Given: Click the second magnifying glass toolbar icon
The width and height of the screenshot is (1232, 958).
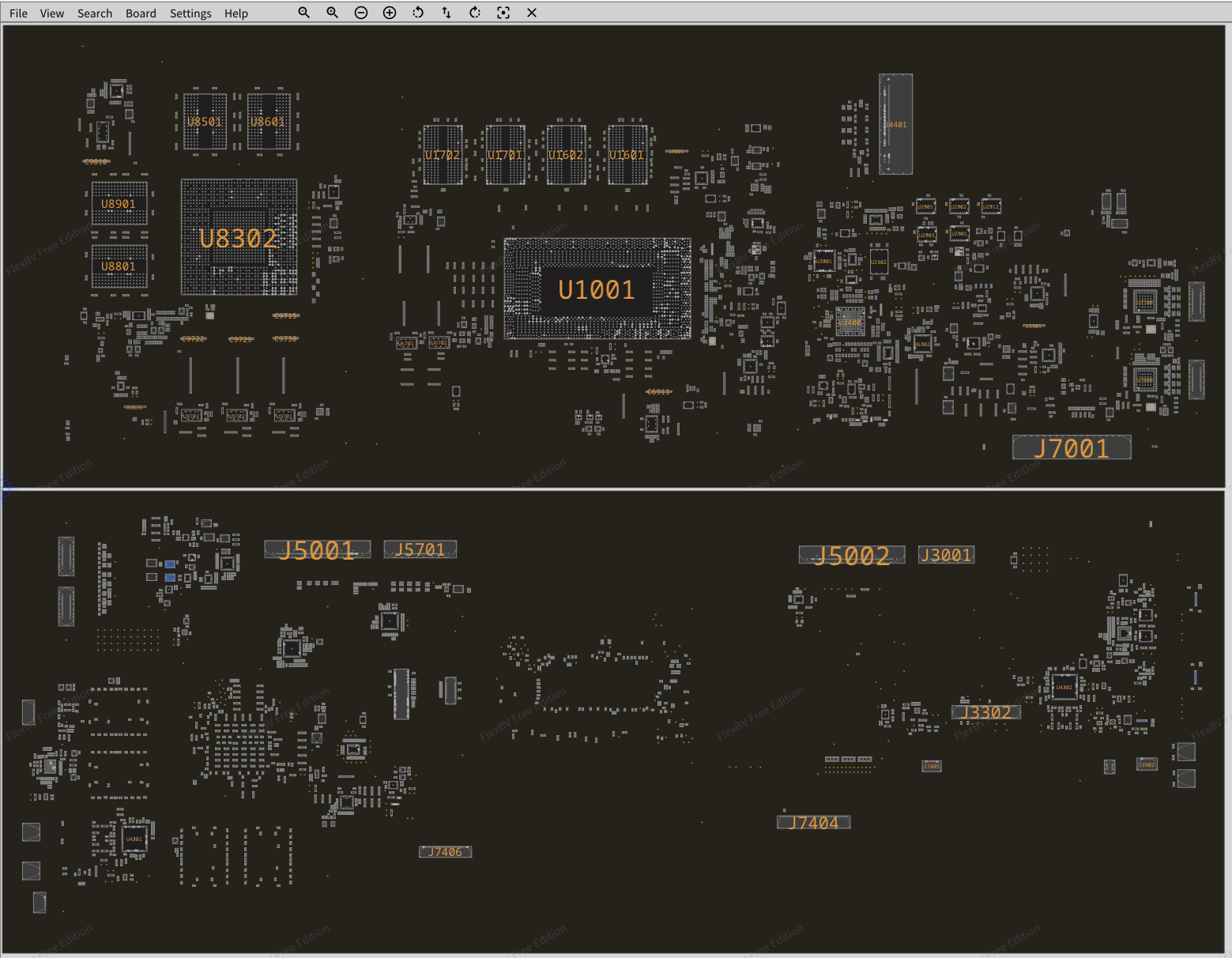Looking at the screenshot, I should pyautogui.click(x=332, y=13).
